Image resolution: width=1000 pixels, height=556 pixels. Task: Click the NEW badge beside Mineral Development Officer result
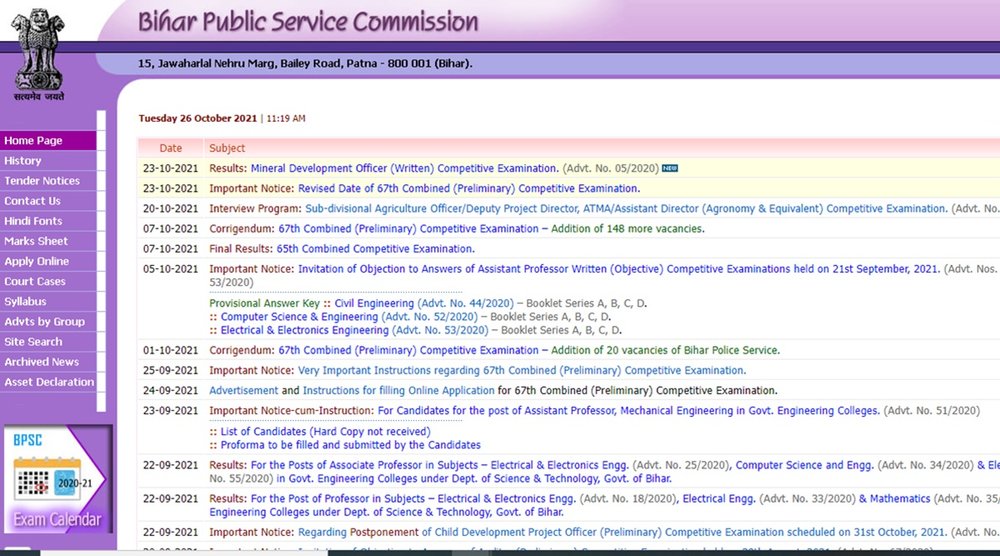coord(670,168)
